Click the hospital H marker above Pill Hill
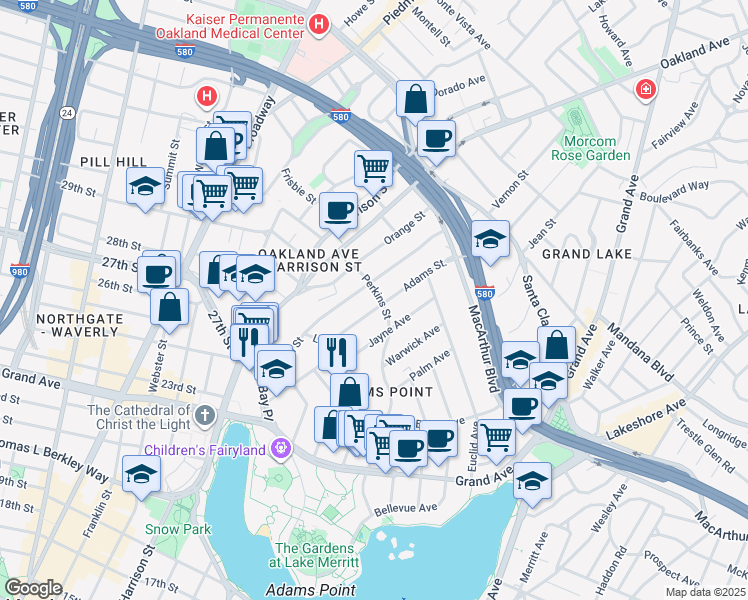Image resolution: width=748 pixels, height=600 pixels. click(x=207, y=97)
